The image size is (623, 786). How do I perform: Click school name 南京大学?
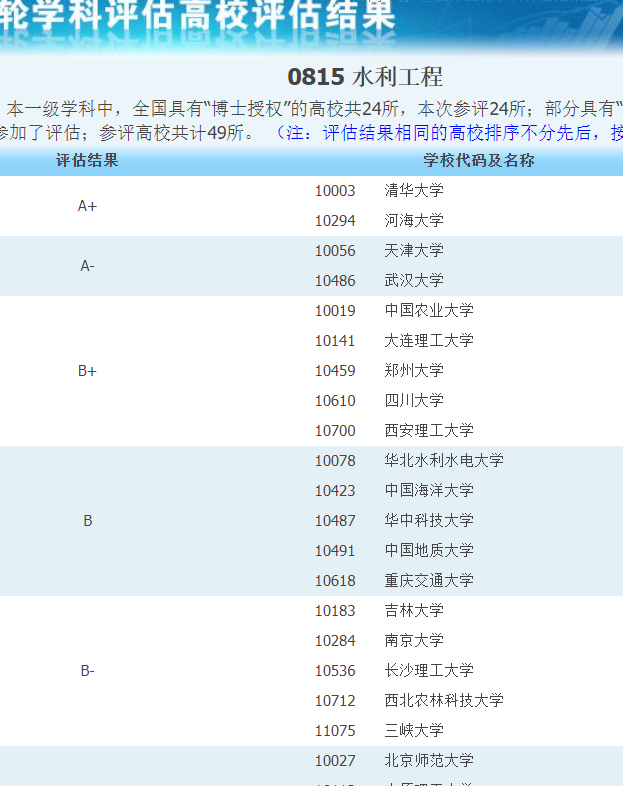[x=414, y=640]
